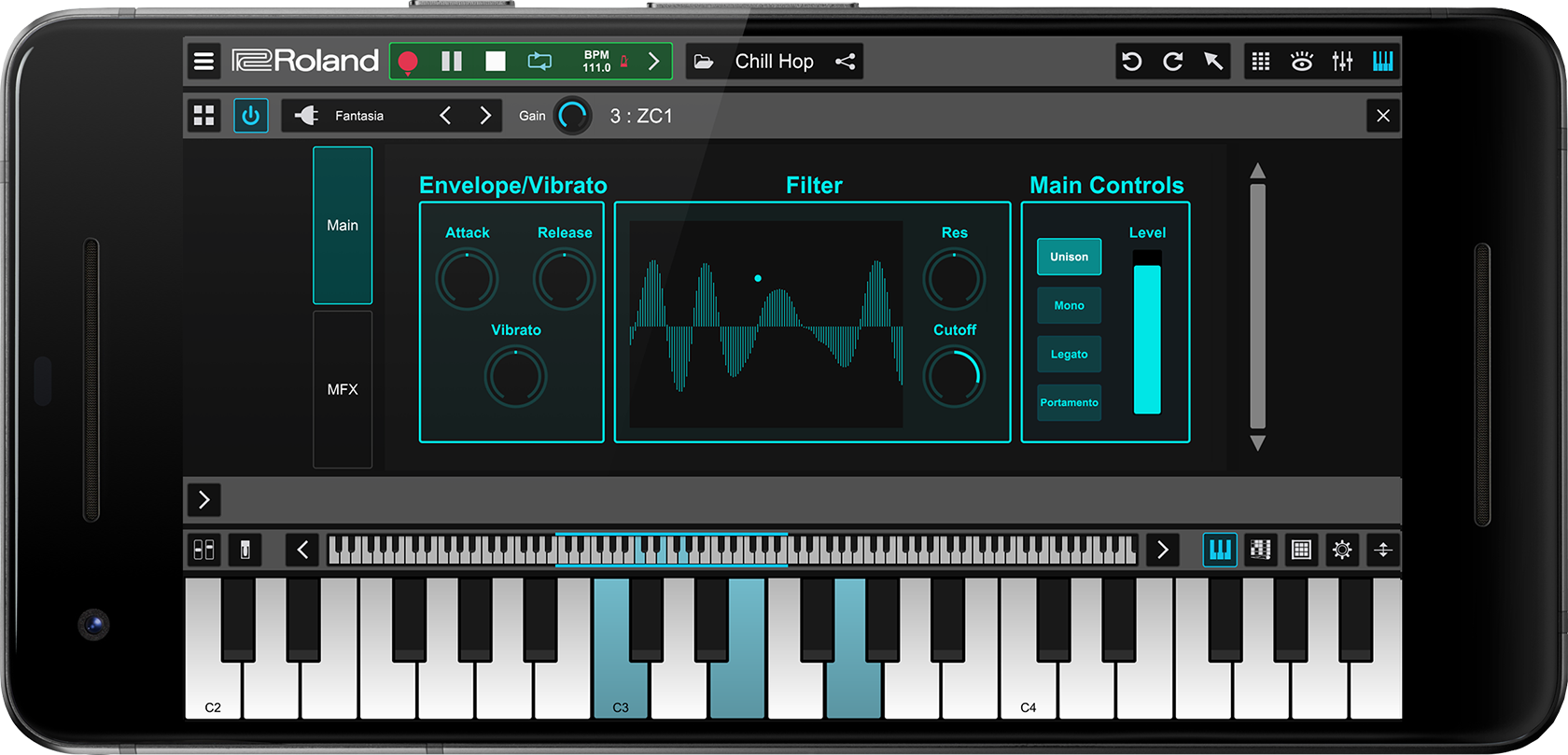Select the piano-roll grid input mode
Image resolution: width=1568 pixels, height=755 pixels.
point(1261,550)
